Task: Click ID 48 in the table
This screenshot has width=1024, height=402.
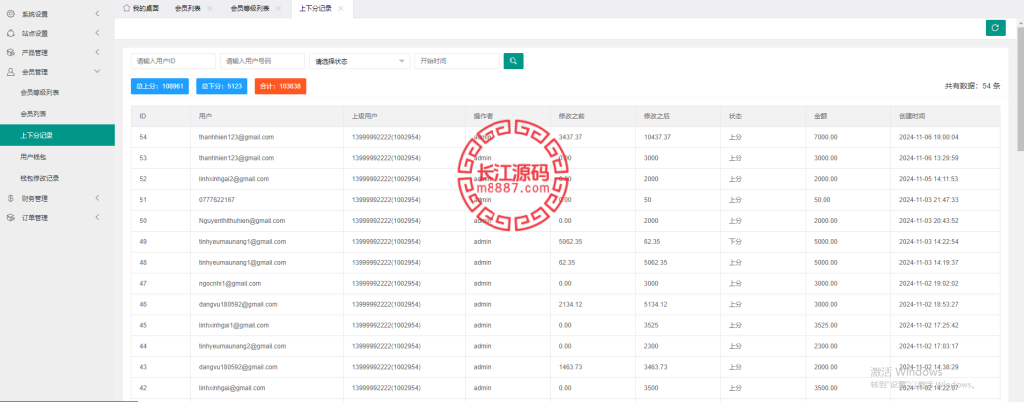Action: tap(143, 262)
